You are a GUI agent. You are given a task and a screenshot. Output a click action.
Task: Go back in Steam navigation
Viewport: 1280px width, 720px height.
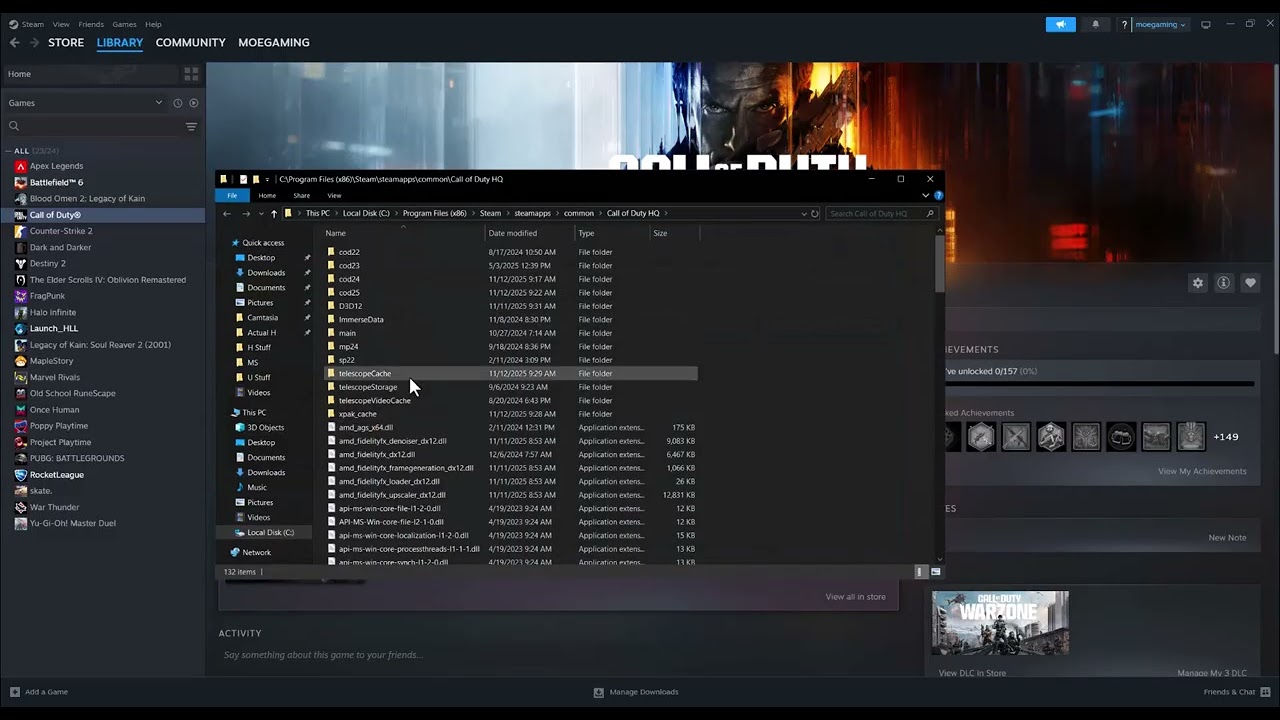click(x=14, y=43)
